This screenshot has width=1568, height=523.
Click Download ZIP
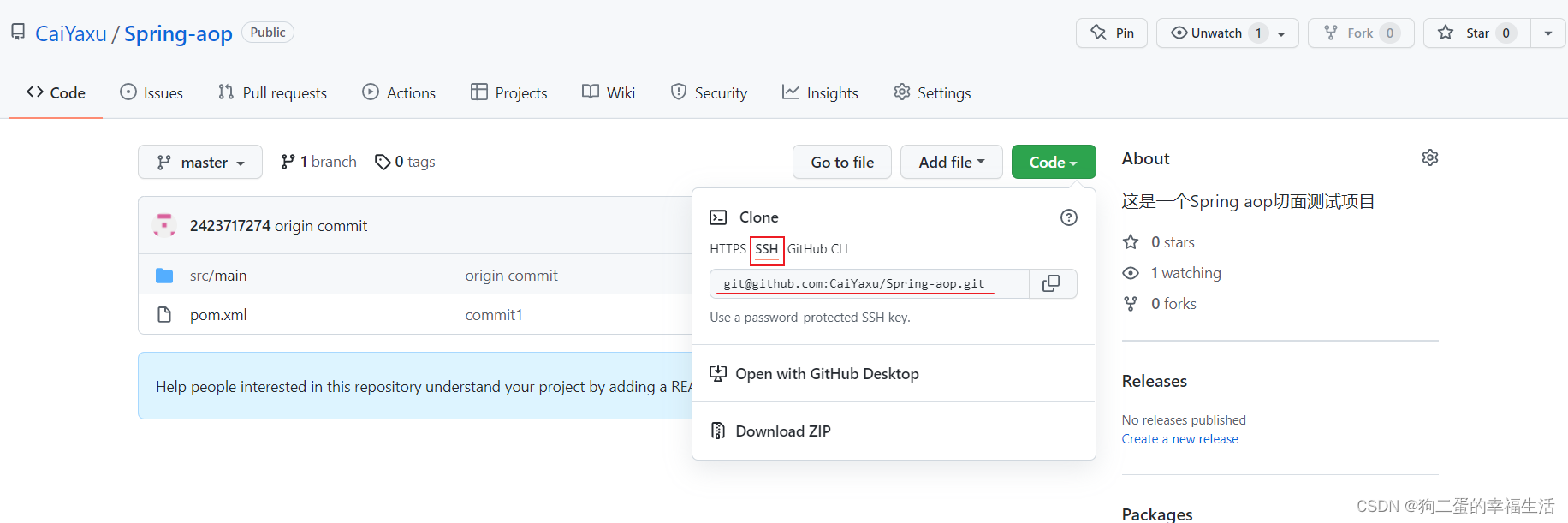pos(783,431)
